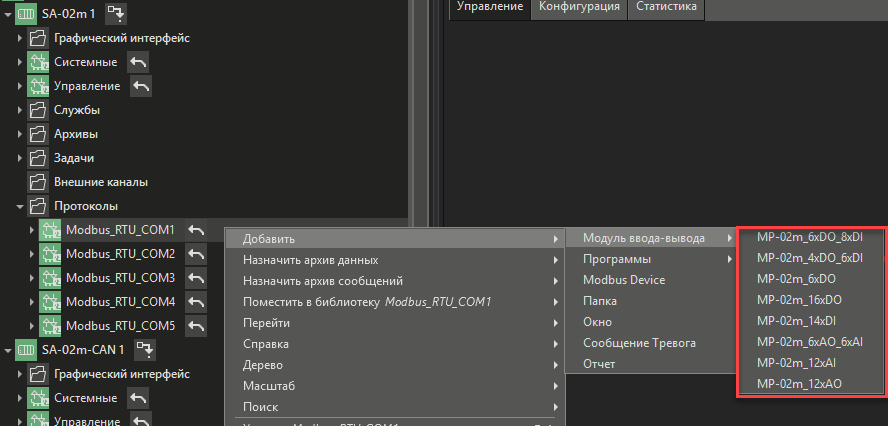Open the Масштаб submenu
The width and height of the screenshot is (888, 426).
coord(395,386)
